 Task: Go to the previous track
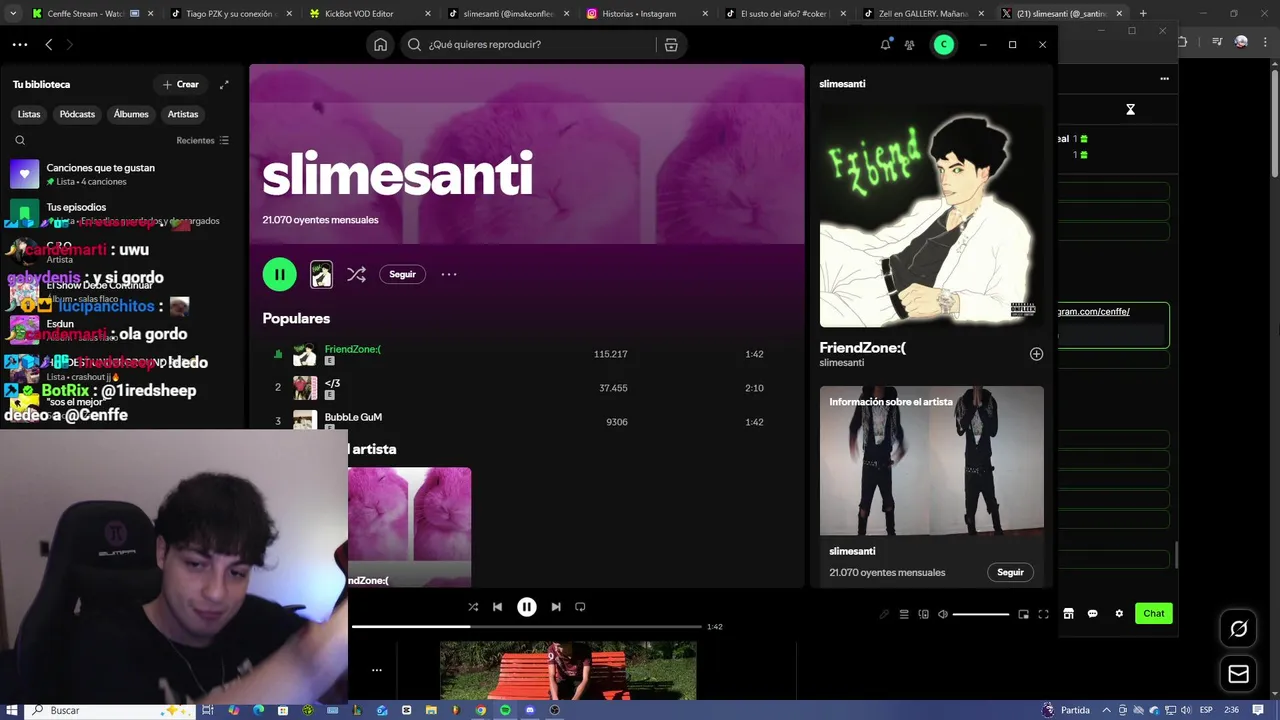497,606
